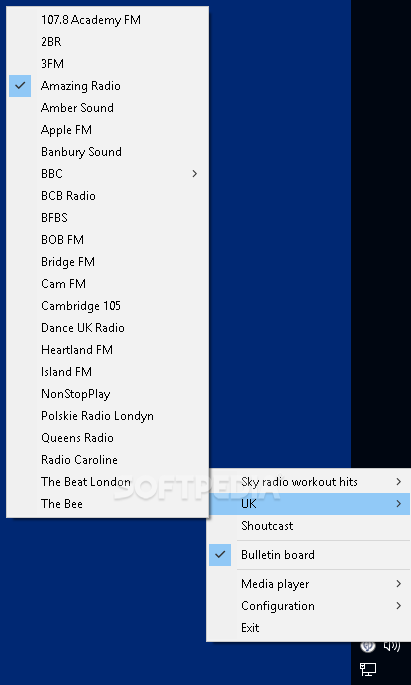Play NonStopPlay station
The image size is (411, 685).
tap(107, 394)
